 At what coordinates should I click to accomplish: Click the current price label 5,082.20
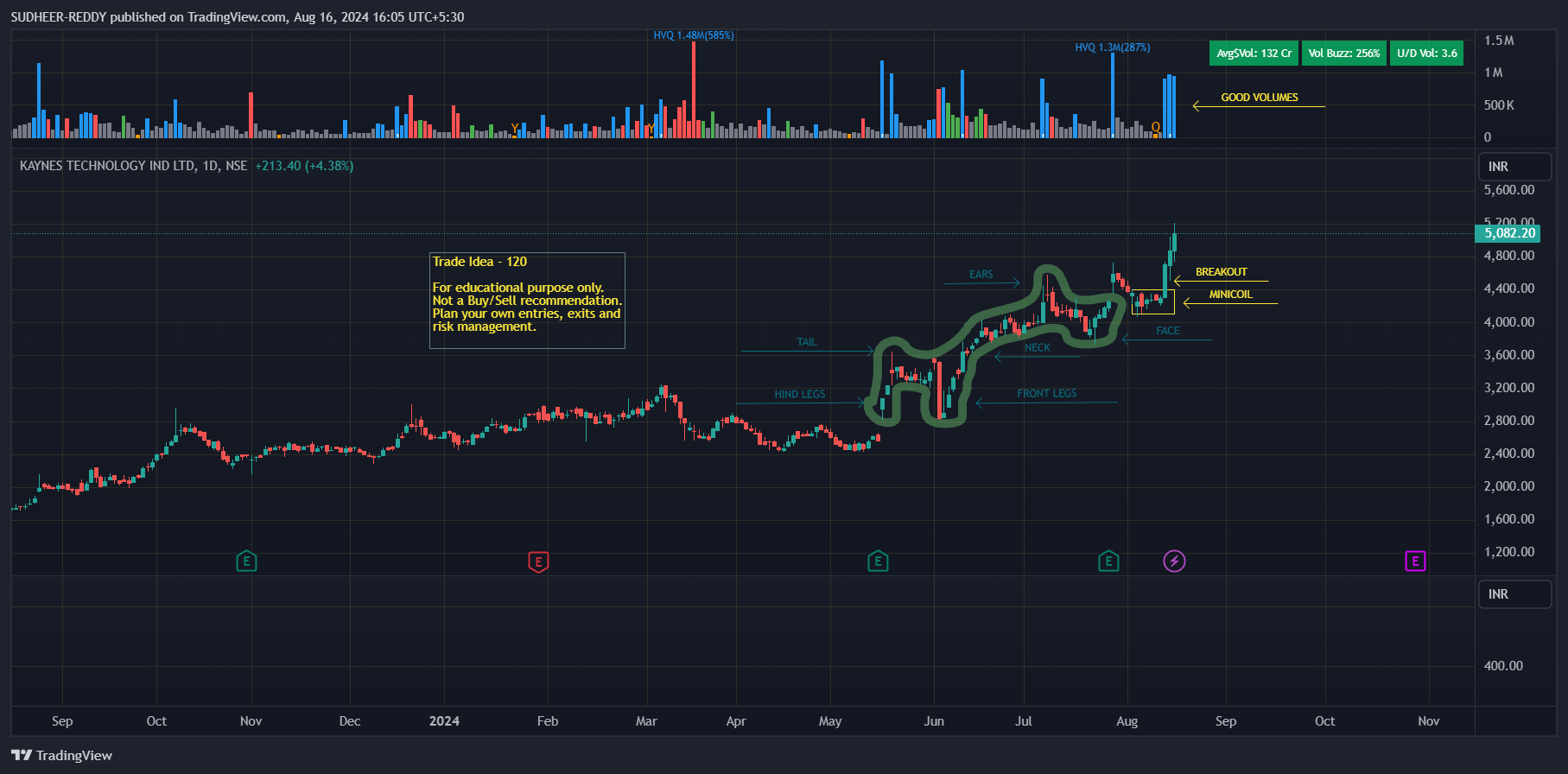[x=1509, y=233]
